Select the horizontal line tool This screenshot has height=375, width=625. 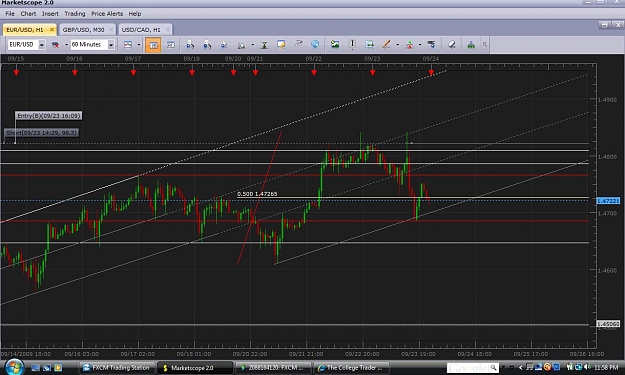click(x=369, y=44)
